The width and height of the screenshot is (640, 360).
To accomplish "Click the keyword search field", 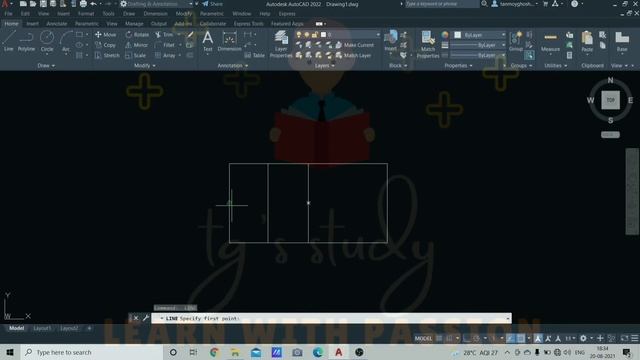I will [x=442, y=4].
